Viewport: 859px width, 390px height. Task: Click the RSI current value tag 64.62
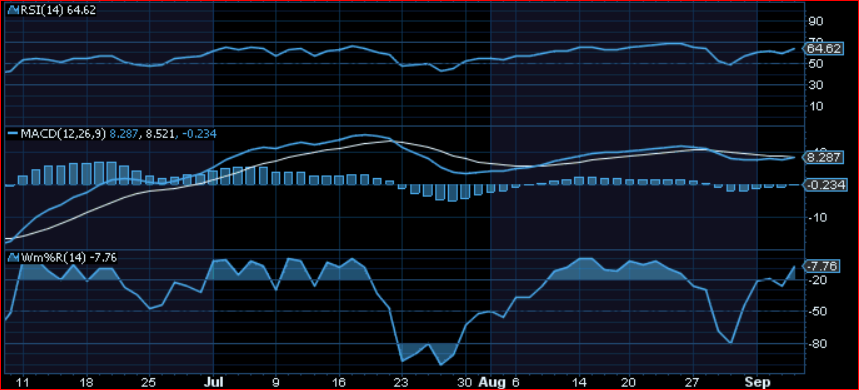click(x=823, y=49)
